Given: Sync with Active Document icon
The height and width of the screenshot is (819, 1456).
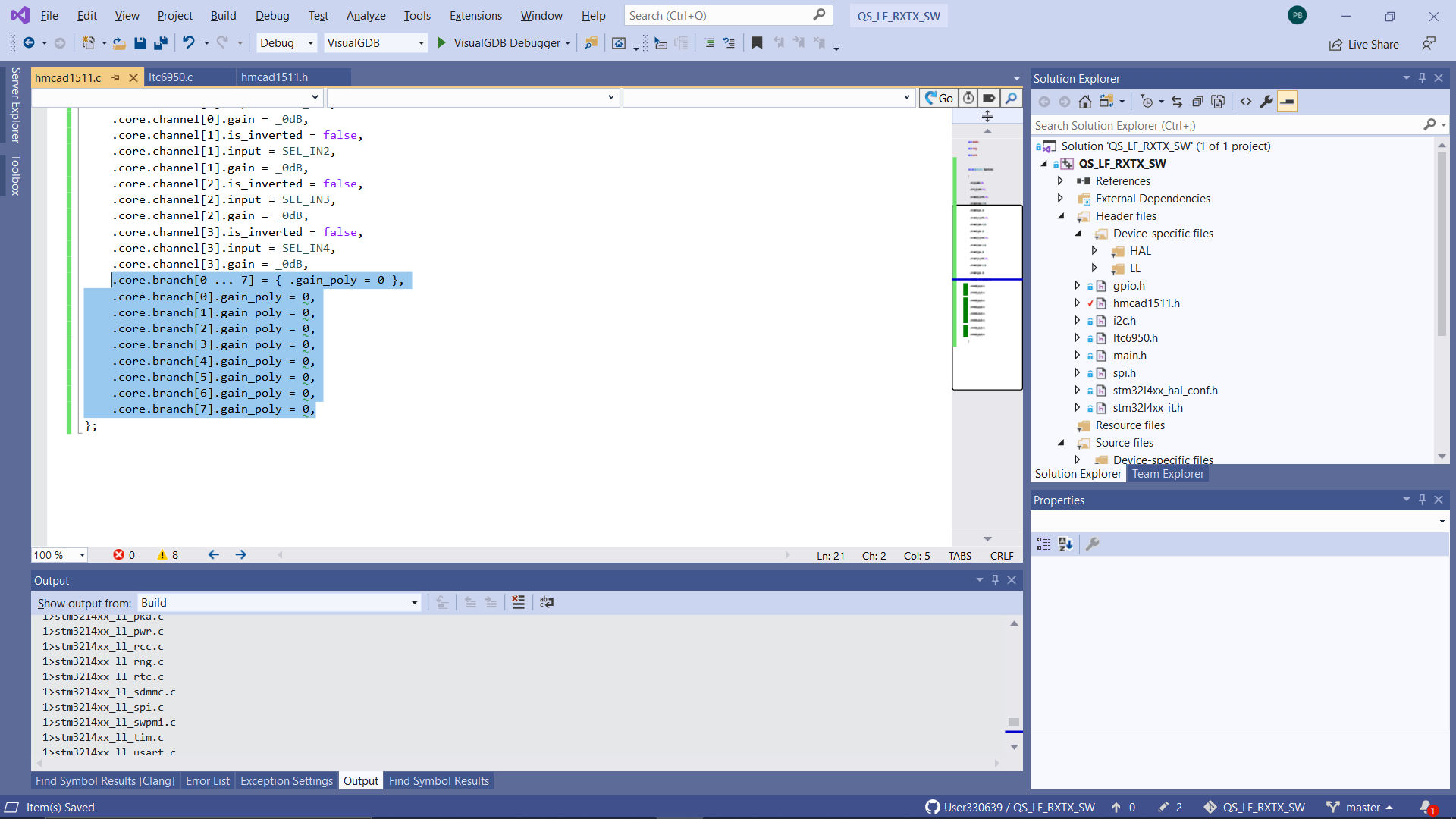Looking at the screenshot, I should pyautogui.click(x=1177, y=101).
